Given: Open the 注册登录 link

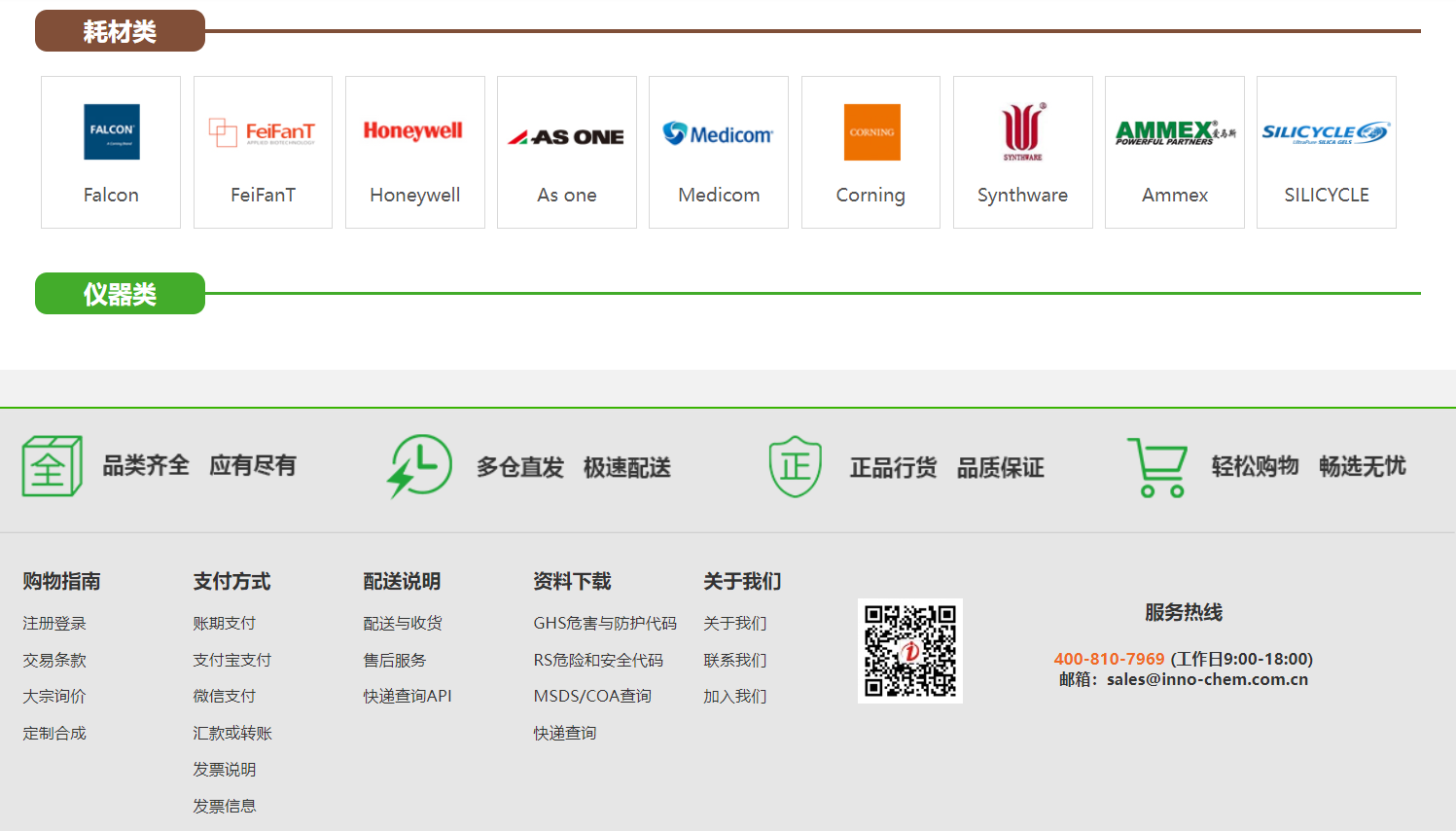Looking at the screenshot, I should [x=54, y=624].
